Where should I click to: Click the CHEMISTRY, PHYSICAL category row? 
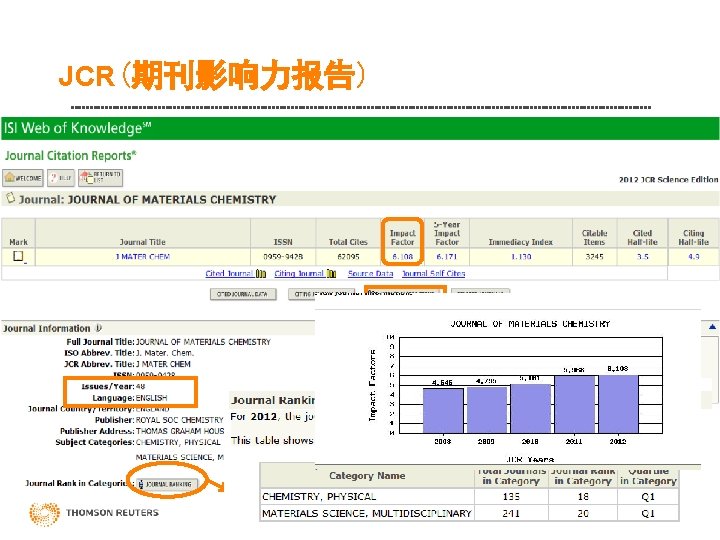point(469,496)
